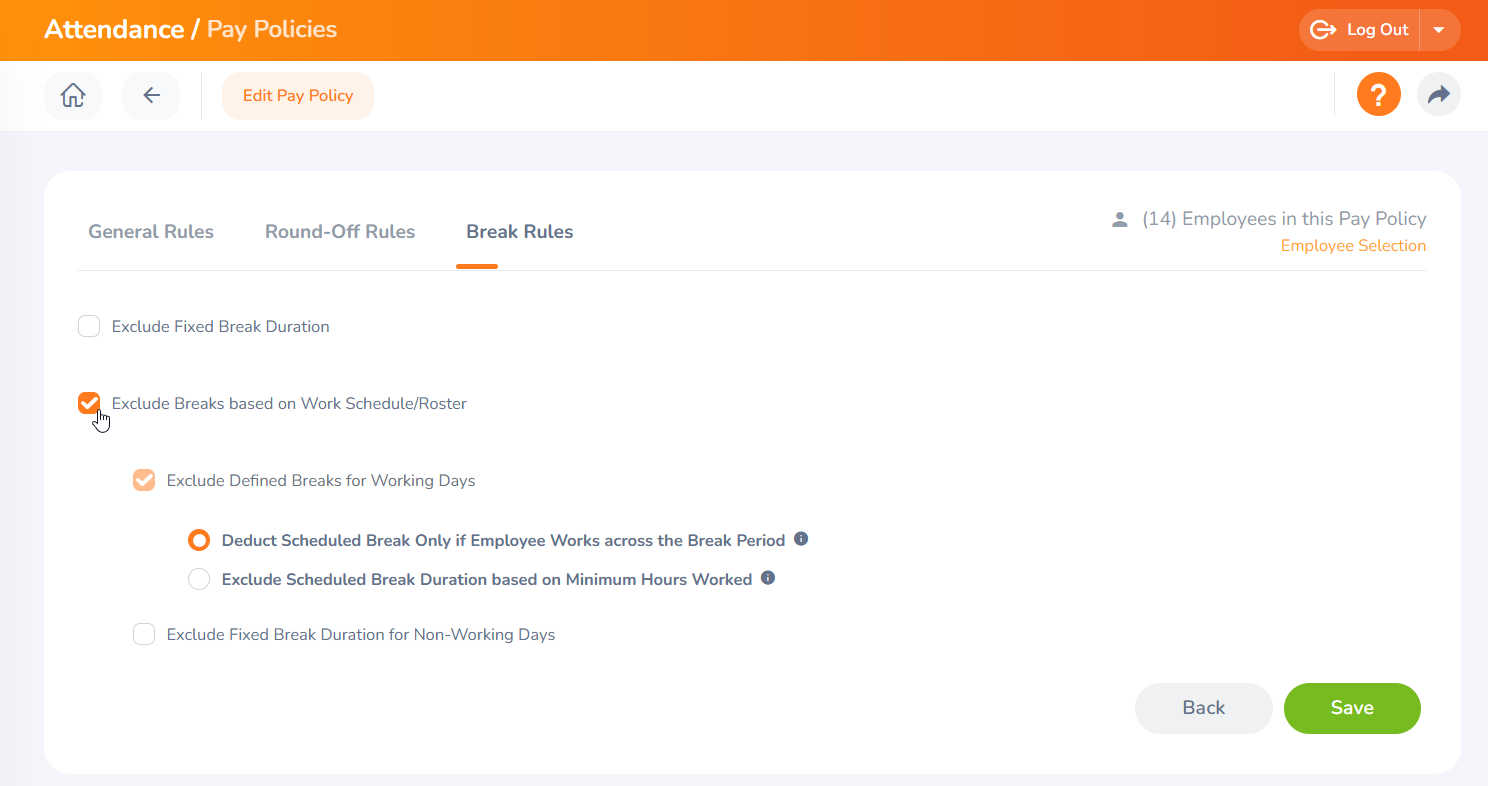Image resolution: width=1488 pixels, height=786 pixels.
Task: Open the Employee Selection link
Action: tap(1353, 246)
